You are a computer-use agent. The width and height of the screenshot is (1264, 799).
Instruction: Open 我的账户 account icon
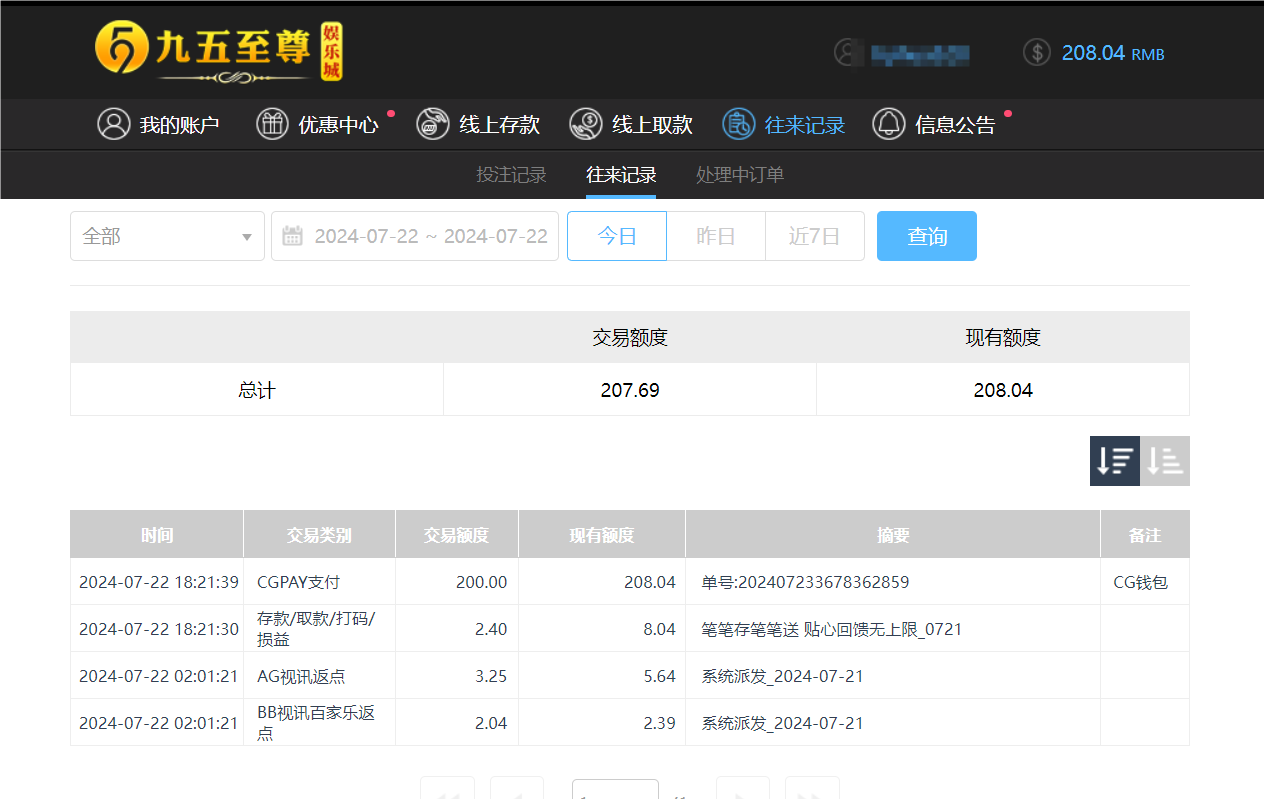tap(114, 124)
